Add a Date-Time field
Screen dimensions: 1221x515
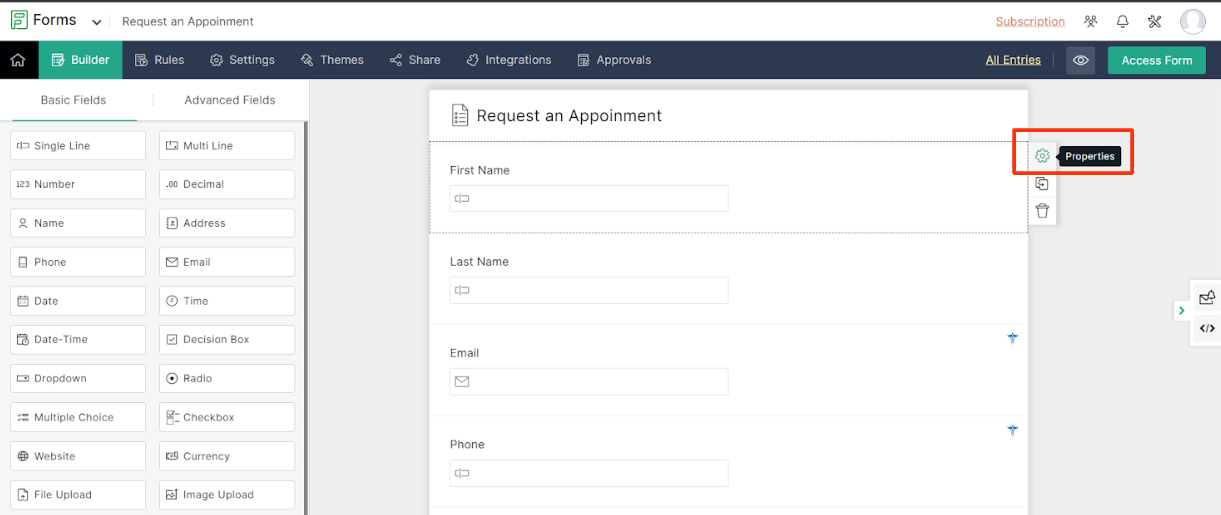pos(78,339)
